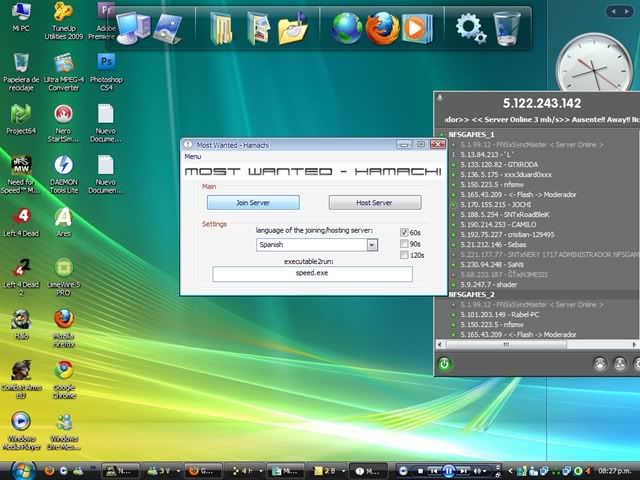Launch Firefox from the top dock
Image resolution: width=640 pixels, height=480 pixels.
pyautogui.click(x=382, y=29)
